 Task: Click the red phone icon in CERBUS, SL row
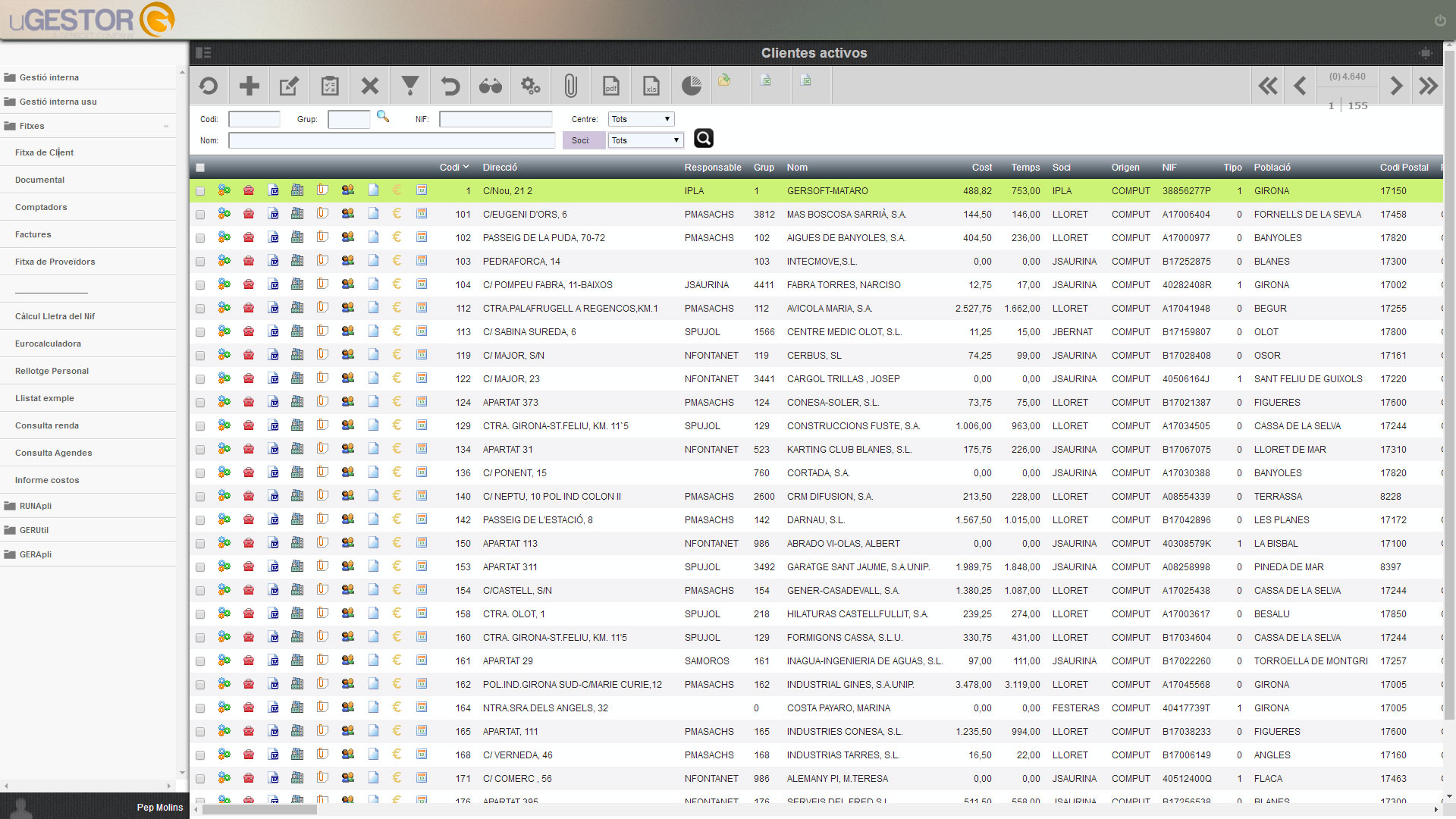click(249, 355)
